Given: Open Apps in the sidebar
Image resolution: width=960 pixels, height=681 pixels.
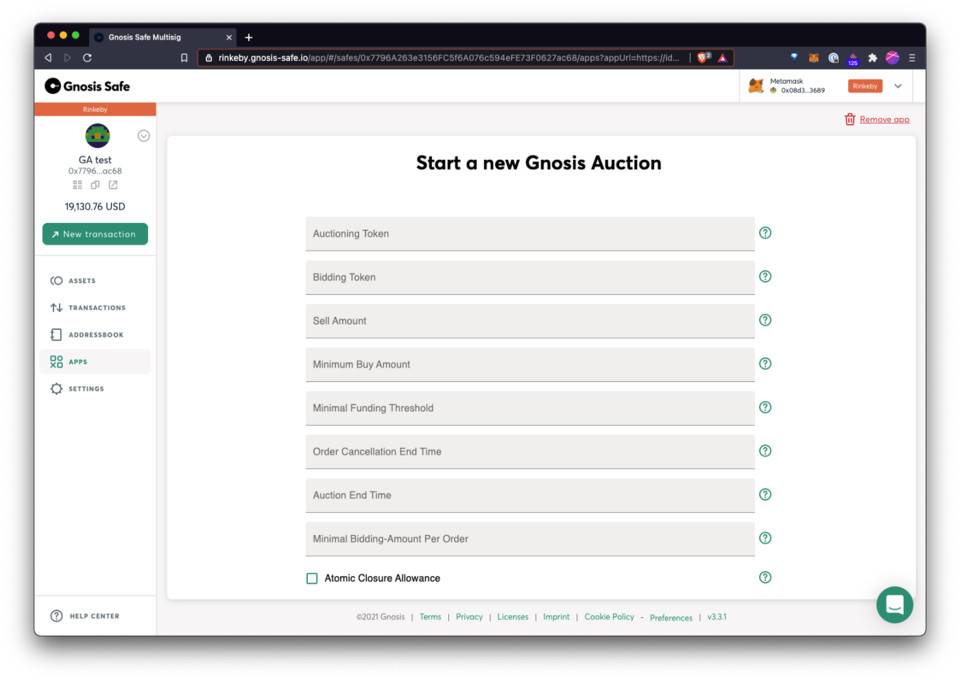Looking at the screenshot, I should point(95,361).
